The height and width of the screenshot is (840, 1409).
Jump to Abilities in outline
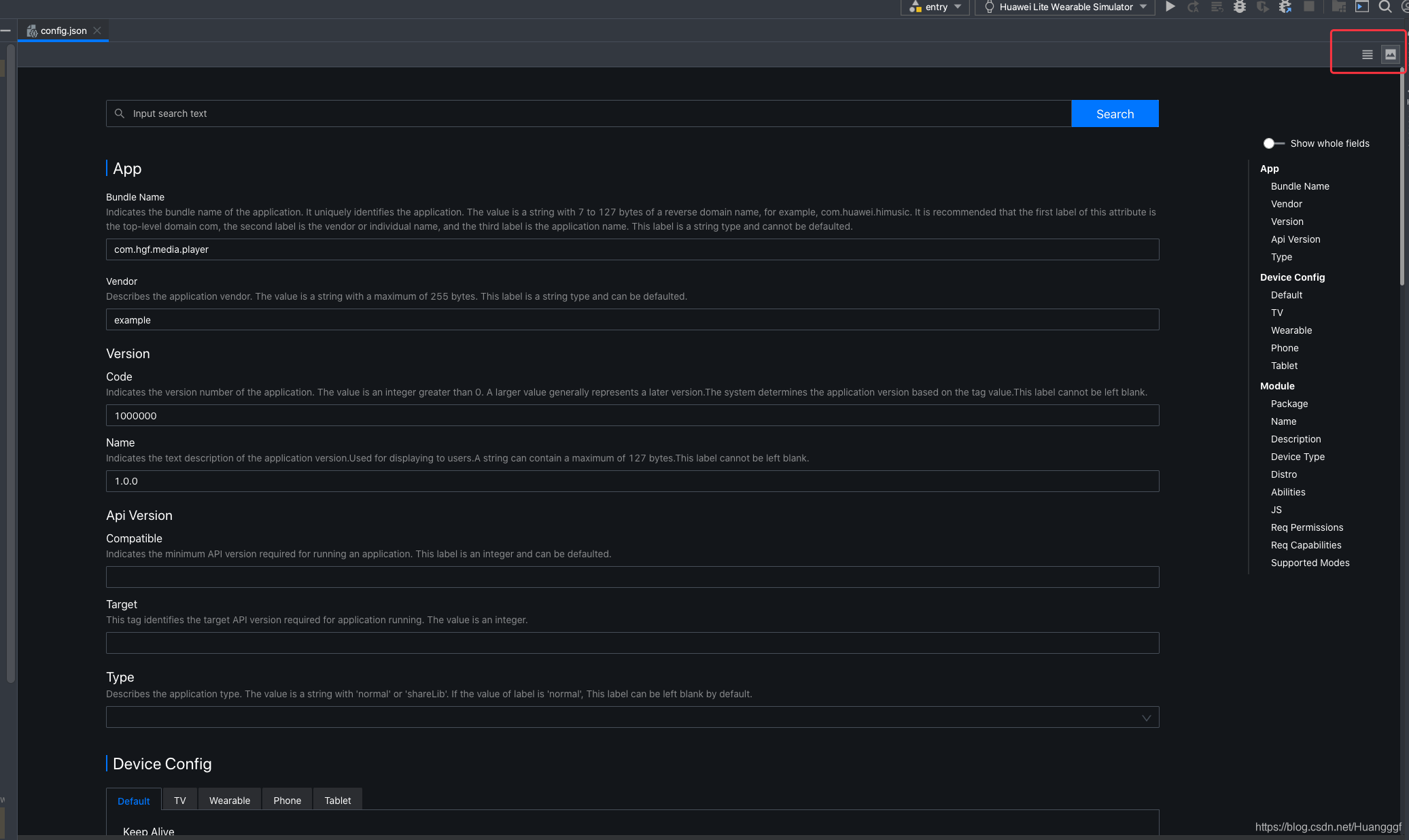[x=1288, y=492]
